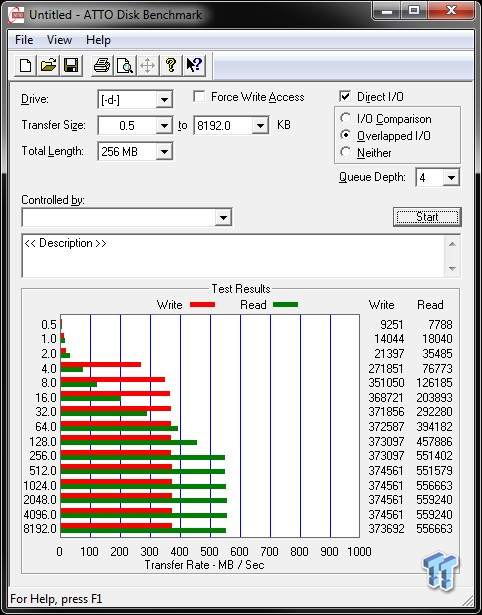Enable the Force Write Access checkbox
The image size is (482, 615).
click(x=199, y=96)
